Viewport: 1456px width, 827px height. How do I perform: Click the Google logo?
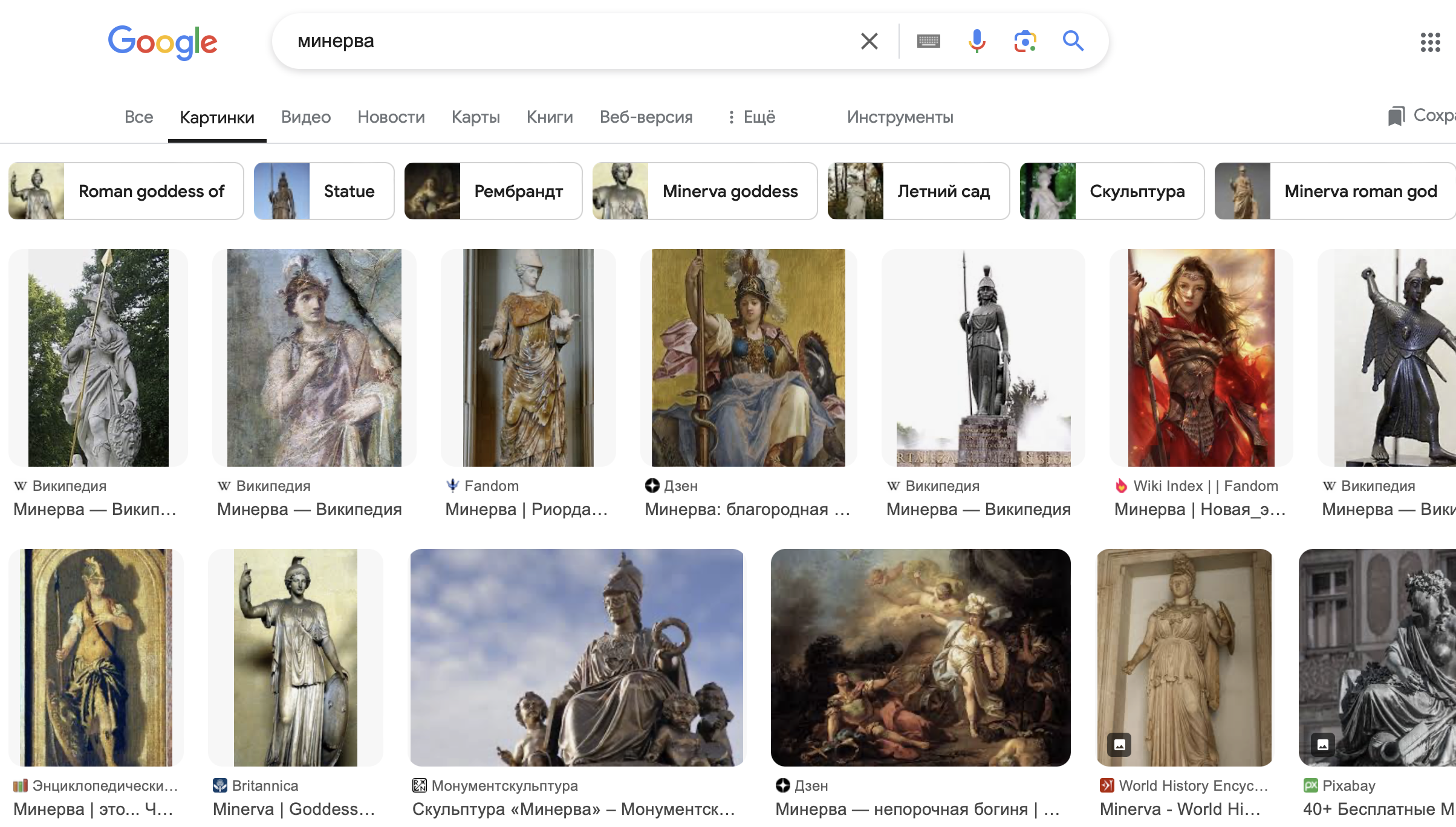[162, 42]
